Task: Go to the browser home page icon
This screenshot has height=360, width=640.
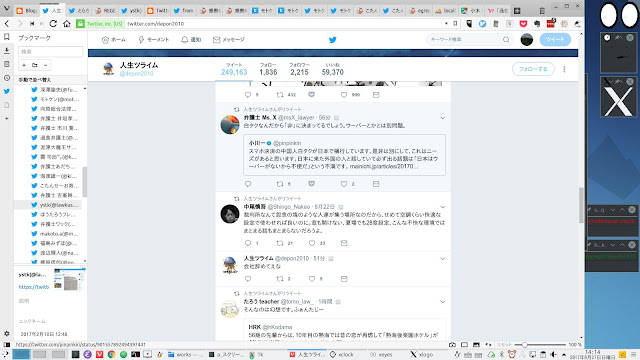Action: [x=67, y=24]
